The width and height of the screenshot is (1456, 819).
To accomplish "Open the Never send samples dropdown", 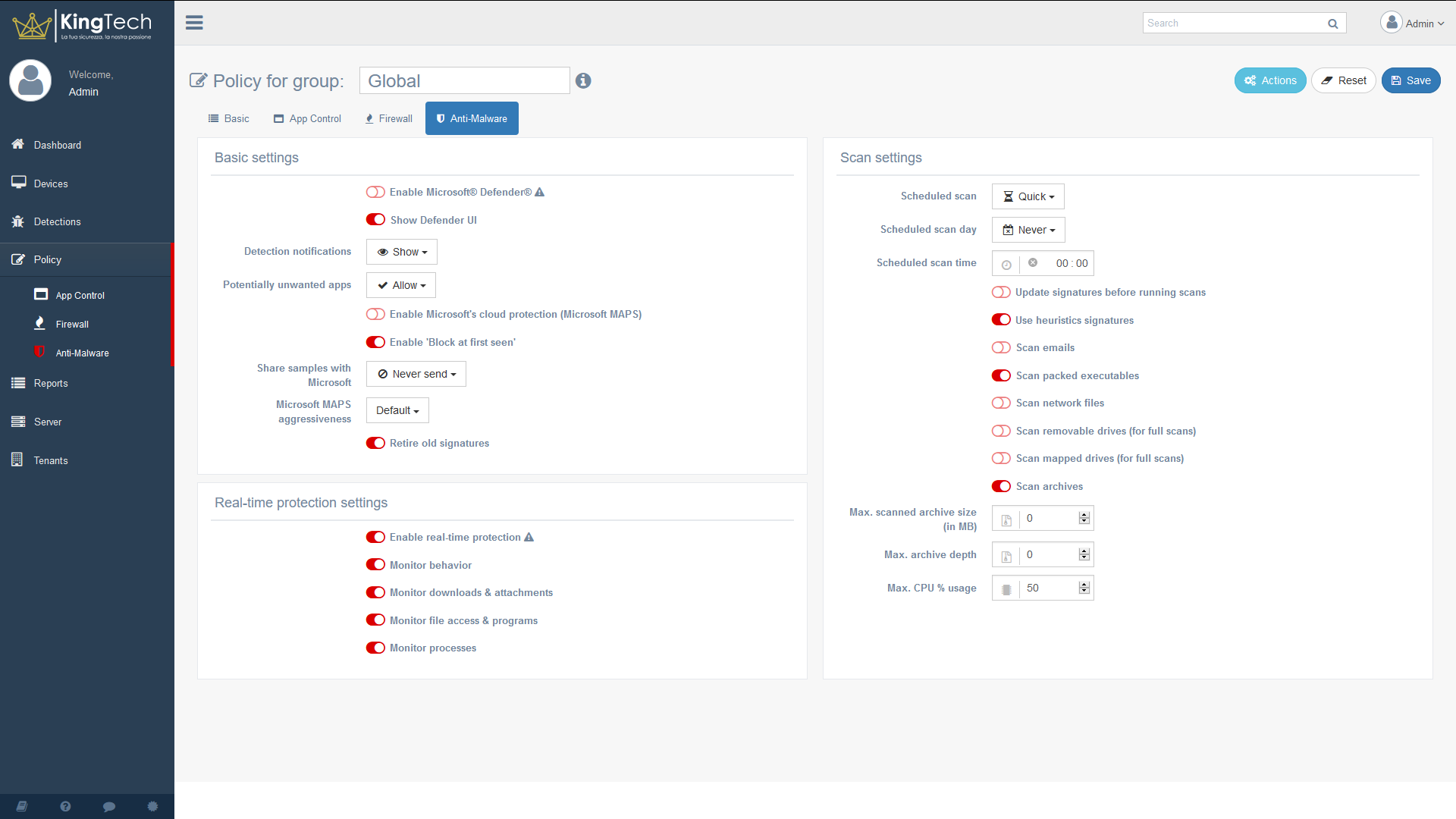I will point(416,374).
